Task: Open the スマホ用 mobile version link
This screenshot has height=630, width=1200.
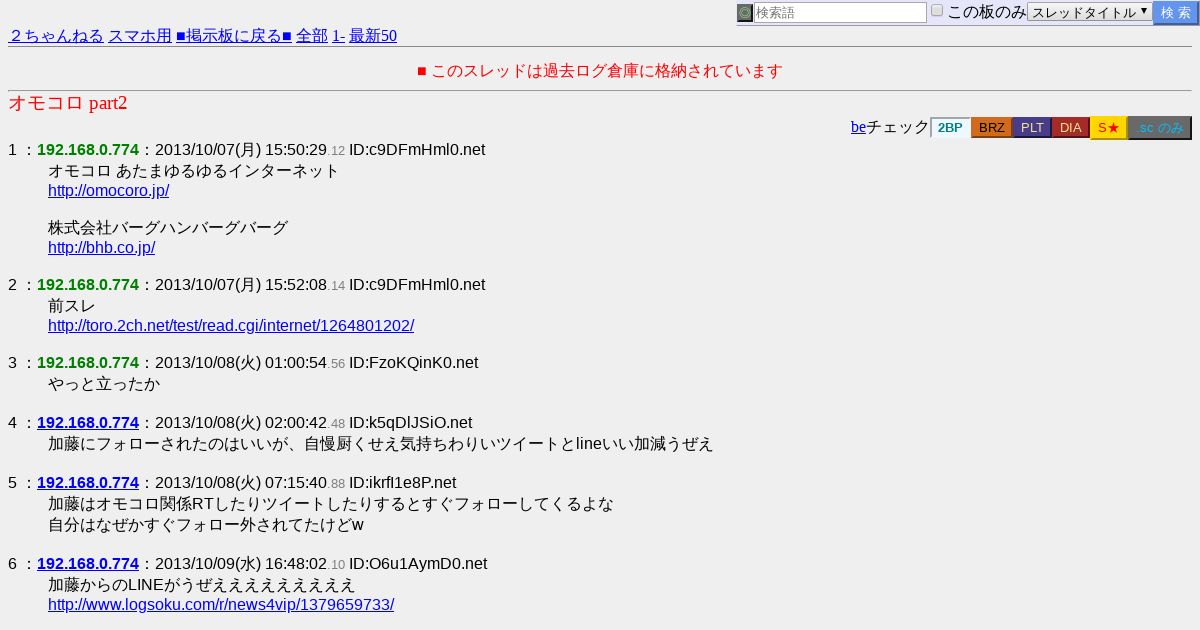Action: 140,36
